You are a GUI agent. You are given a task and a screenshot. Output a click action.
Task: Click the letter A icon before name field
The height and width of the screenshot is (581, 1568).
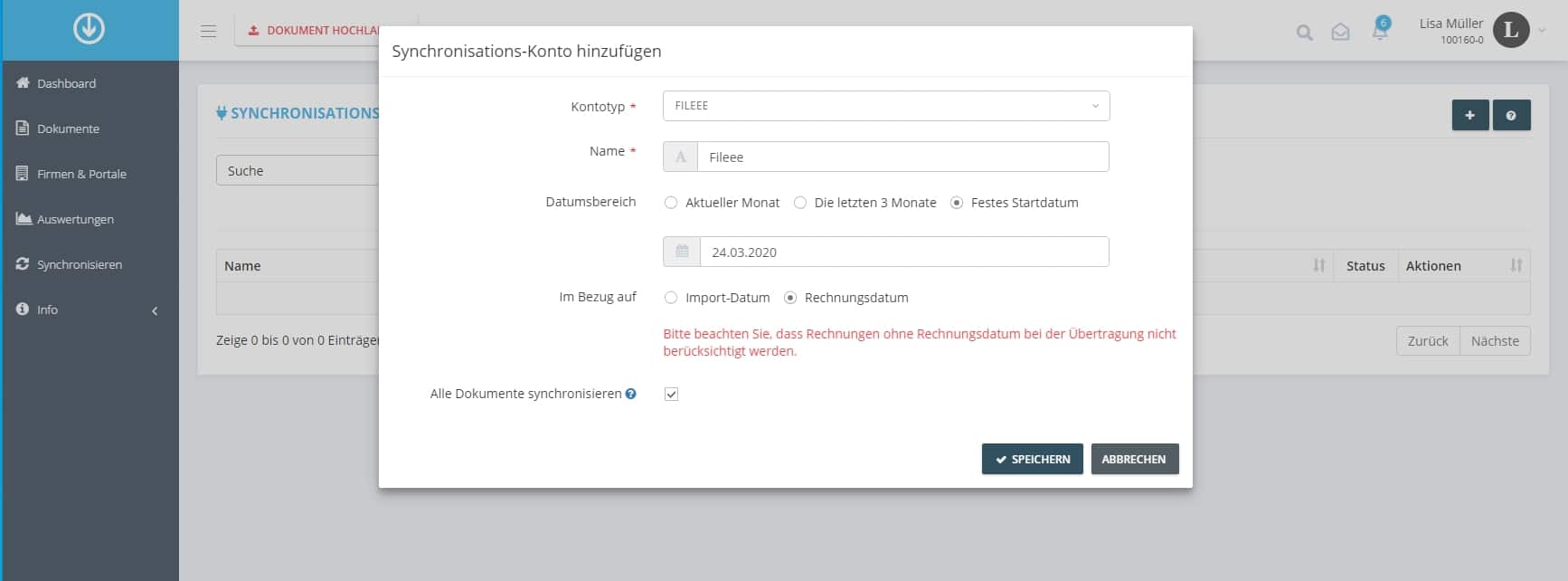(681, 157)
